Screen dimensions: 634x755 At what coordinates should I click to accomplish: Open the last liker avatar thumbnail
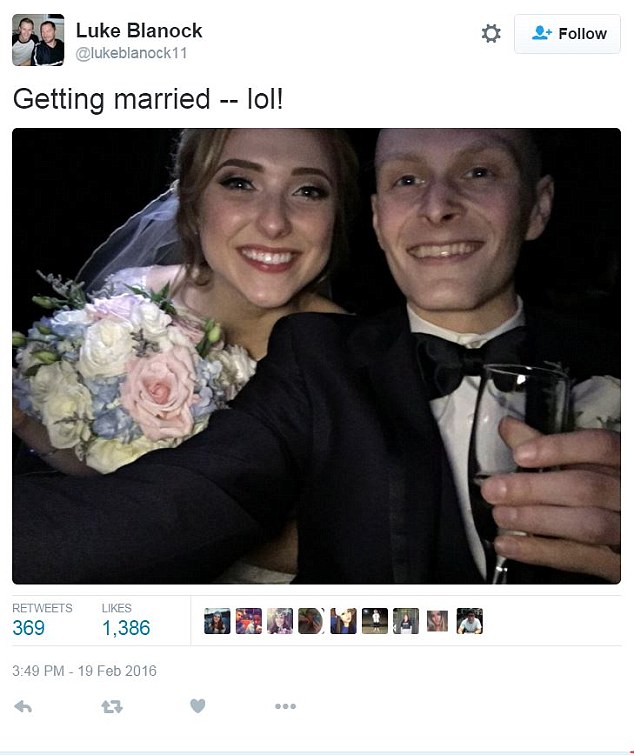469,621
